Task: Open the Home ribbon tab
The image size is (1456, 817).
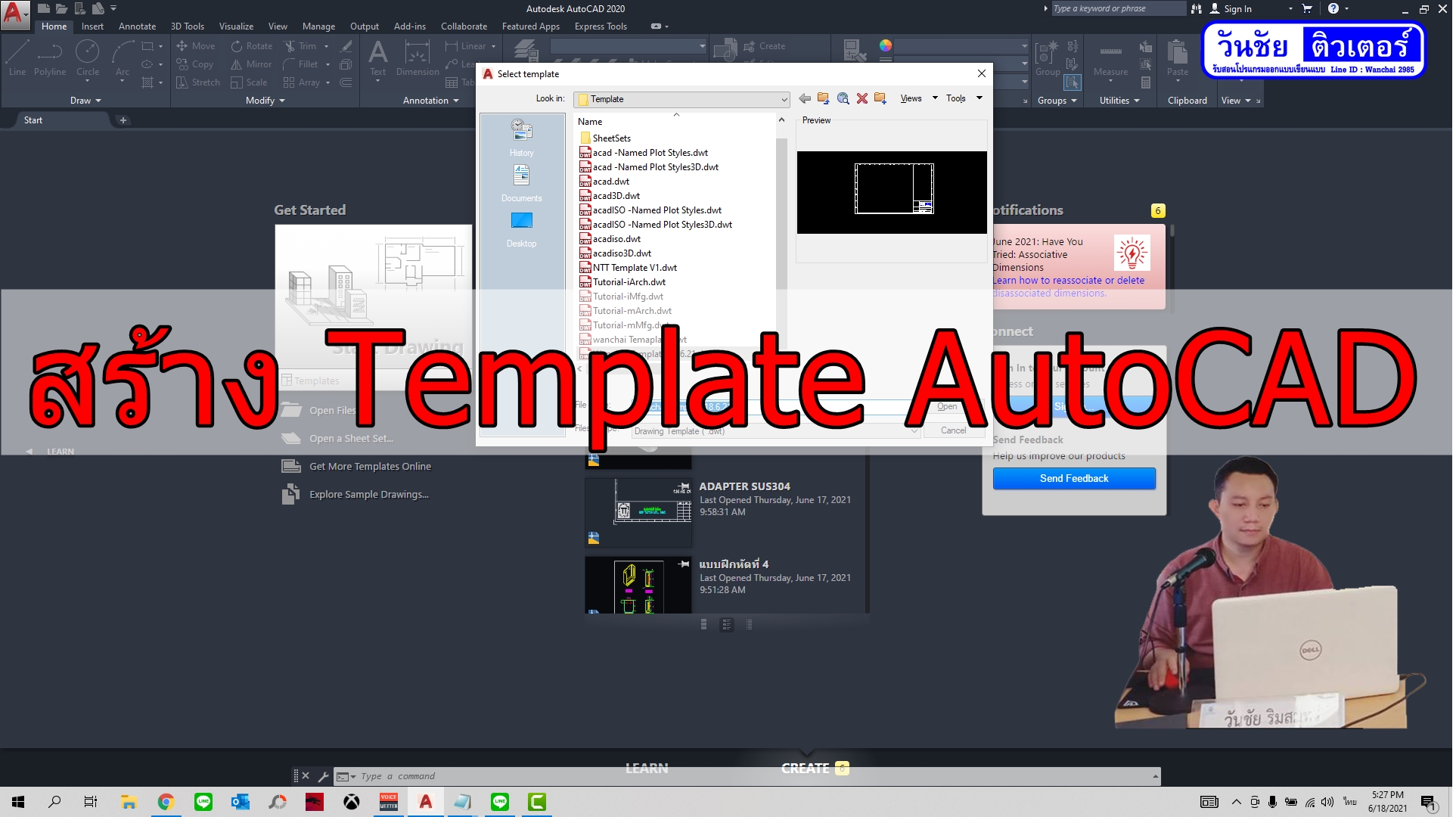Action: pyautogui.click(x=54, y=26)
